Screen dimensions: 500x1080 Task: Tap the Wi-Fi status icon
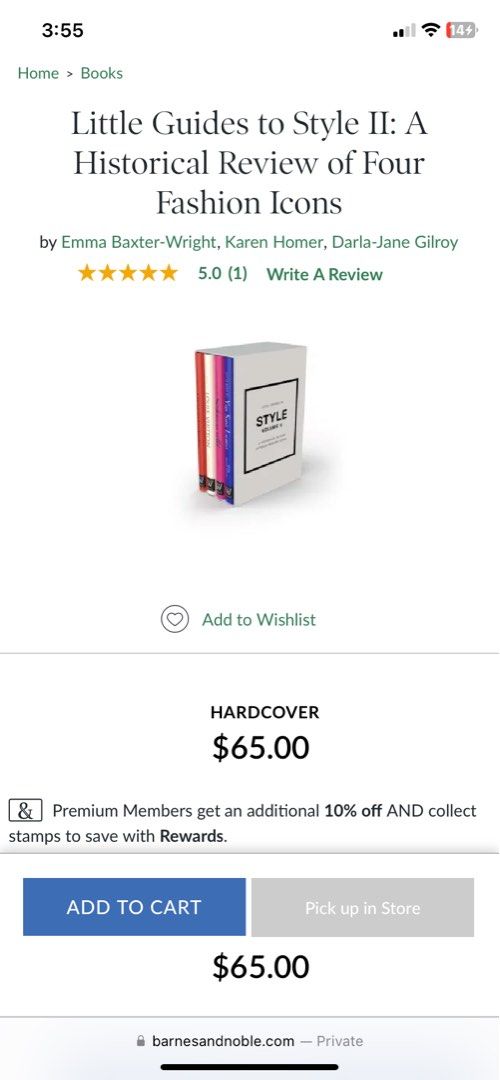pos(431,30)
